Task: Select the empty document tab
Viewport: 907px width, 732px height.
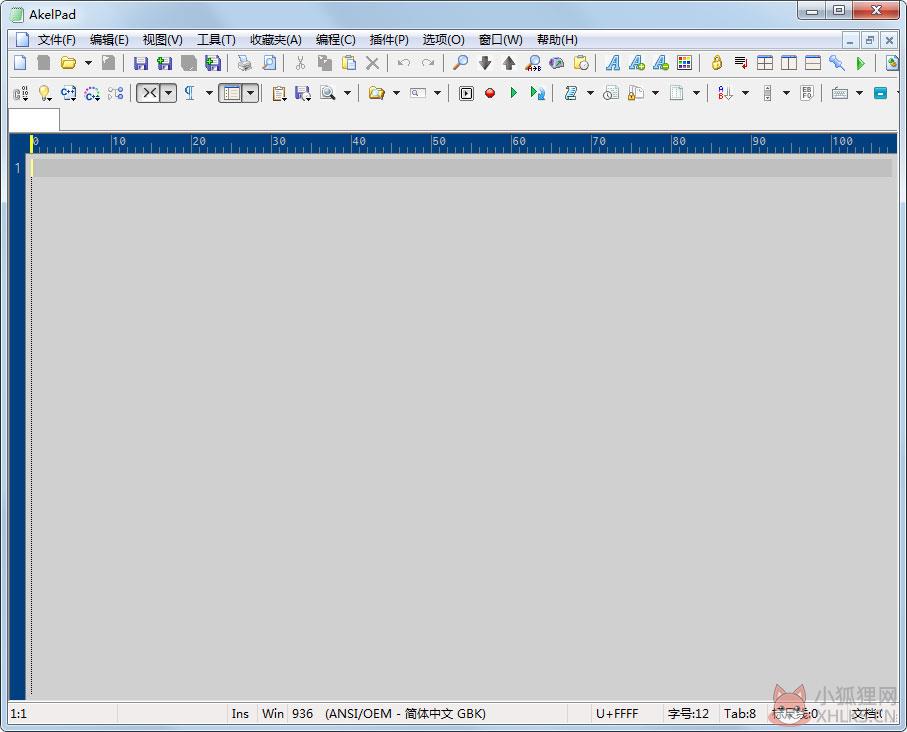Action: coord(34,120)
